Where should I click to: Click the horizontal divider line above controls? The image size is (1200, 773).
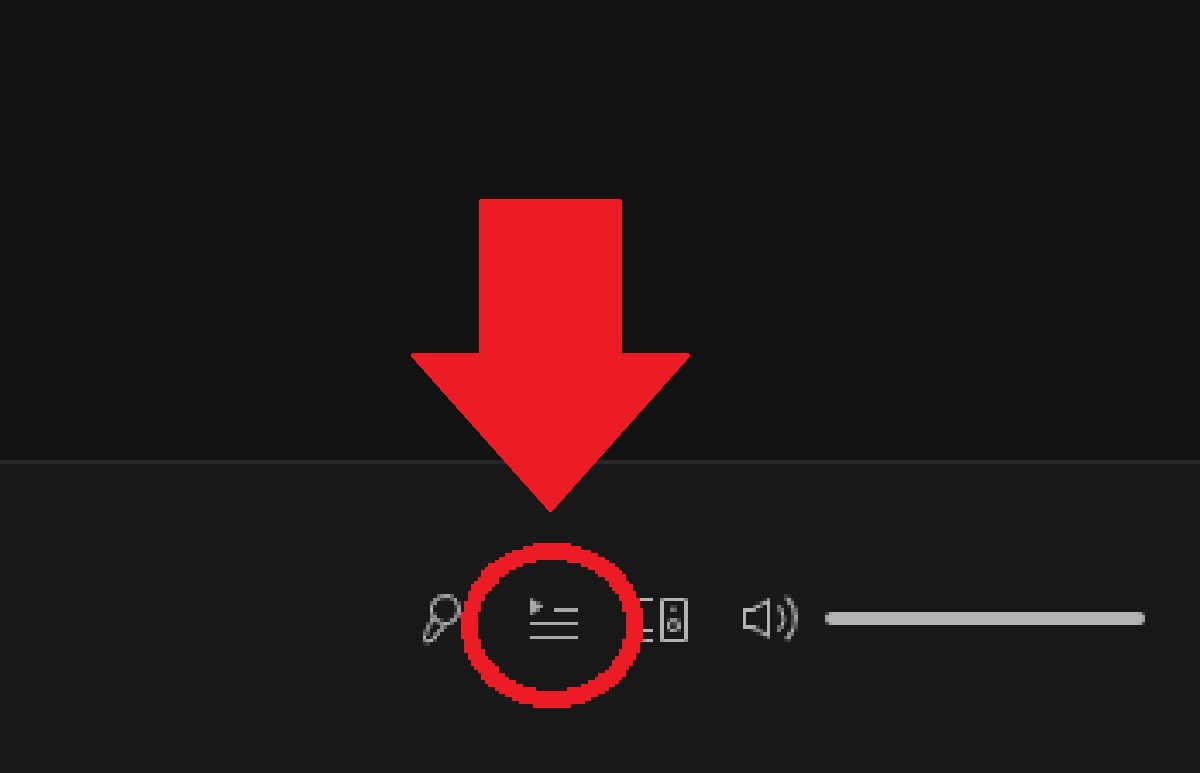(x=600, y=462)
